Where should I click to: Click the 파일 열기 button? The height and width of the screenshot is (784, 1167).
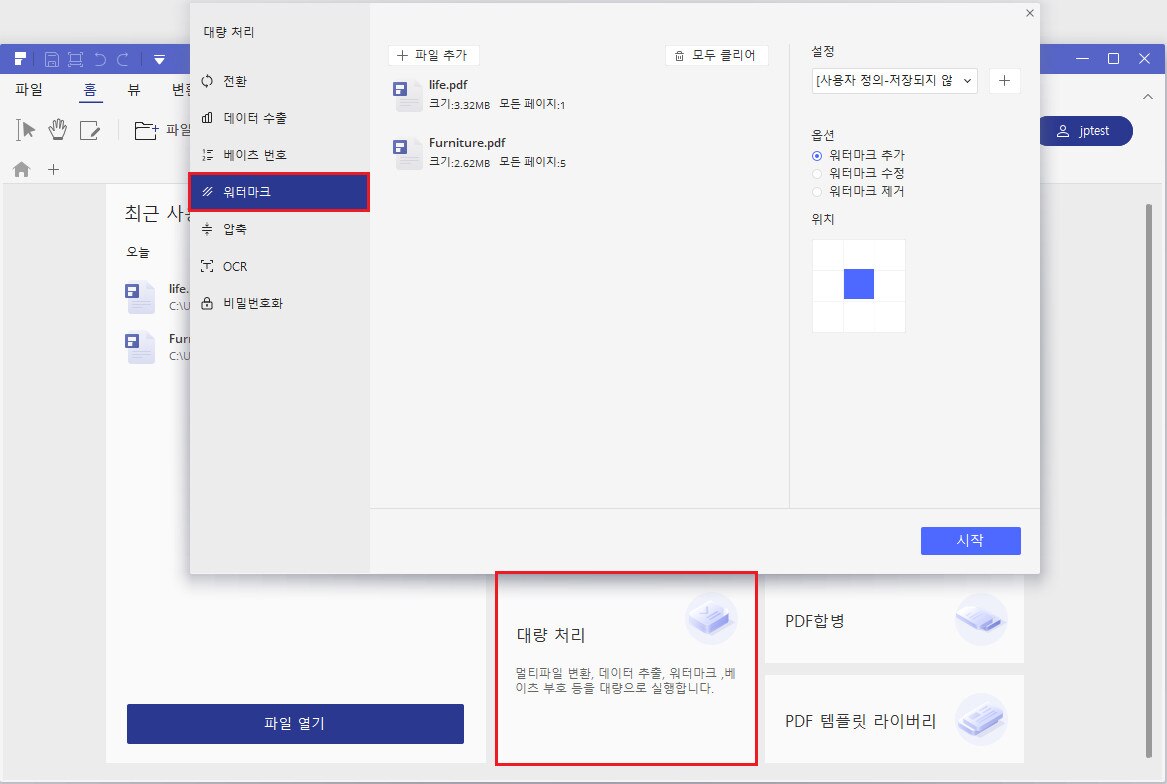[x=295, y=724]
